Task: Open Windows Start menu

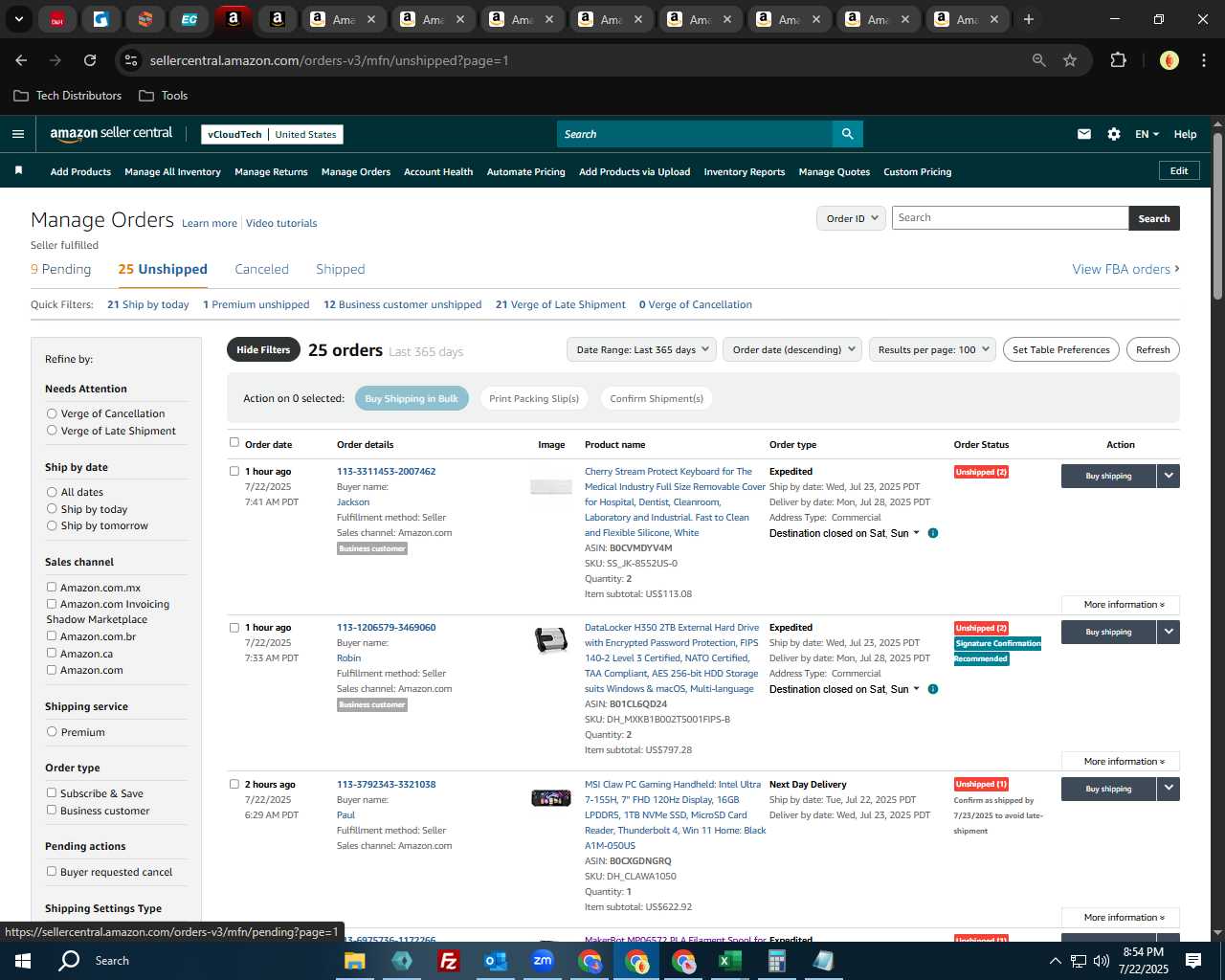Action: tap(23, 961)
